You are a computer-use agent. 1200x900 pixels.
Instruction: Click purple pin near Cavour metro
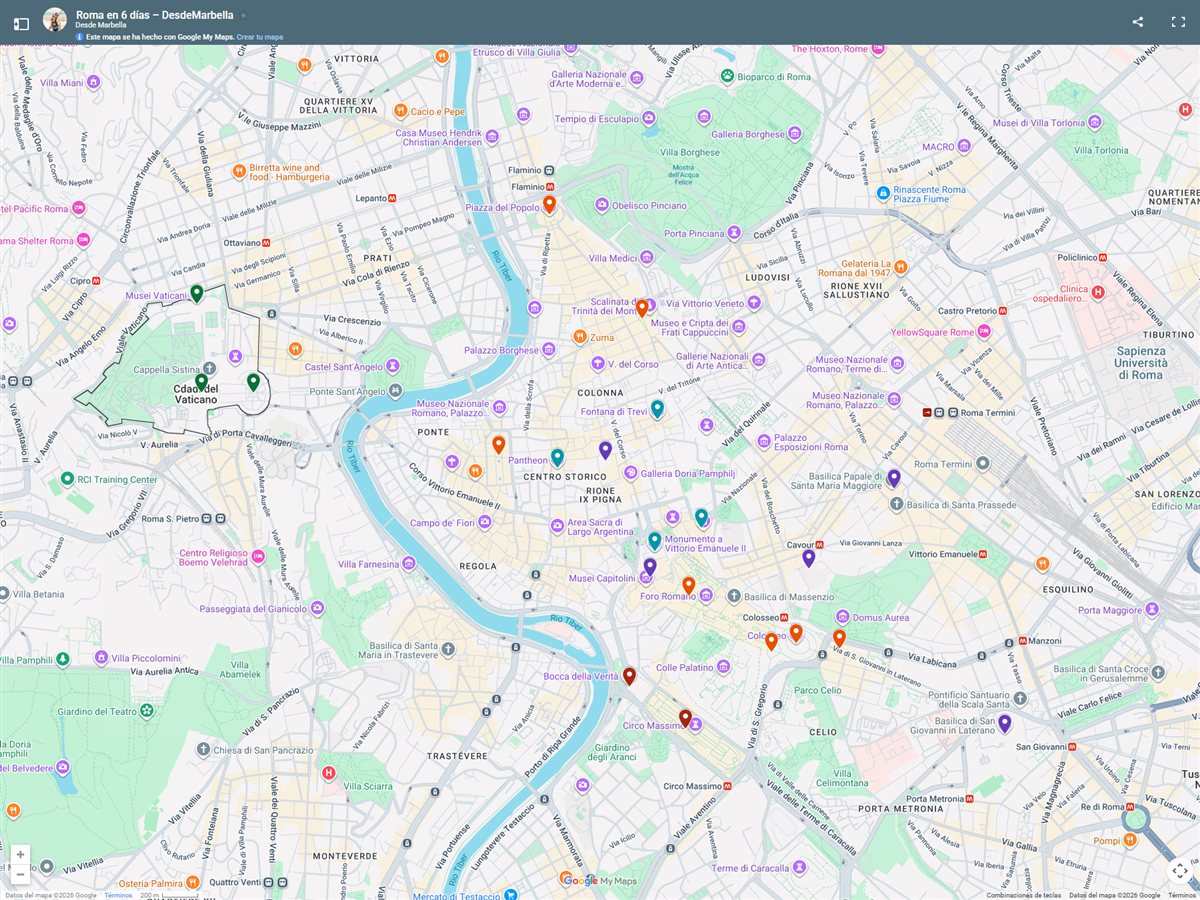(x=809, y=558)
